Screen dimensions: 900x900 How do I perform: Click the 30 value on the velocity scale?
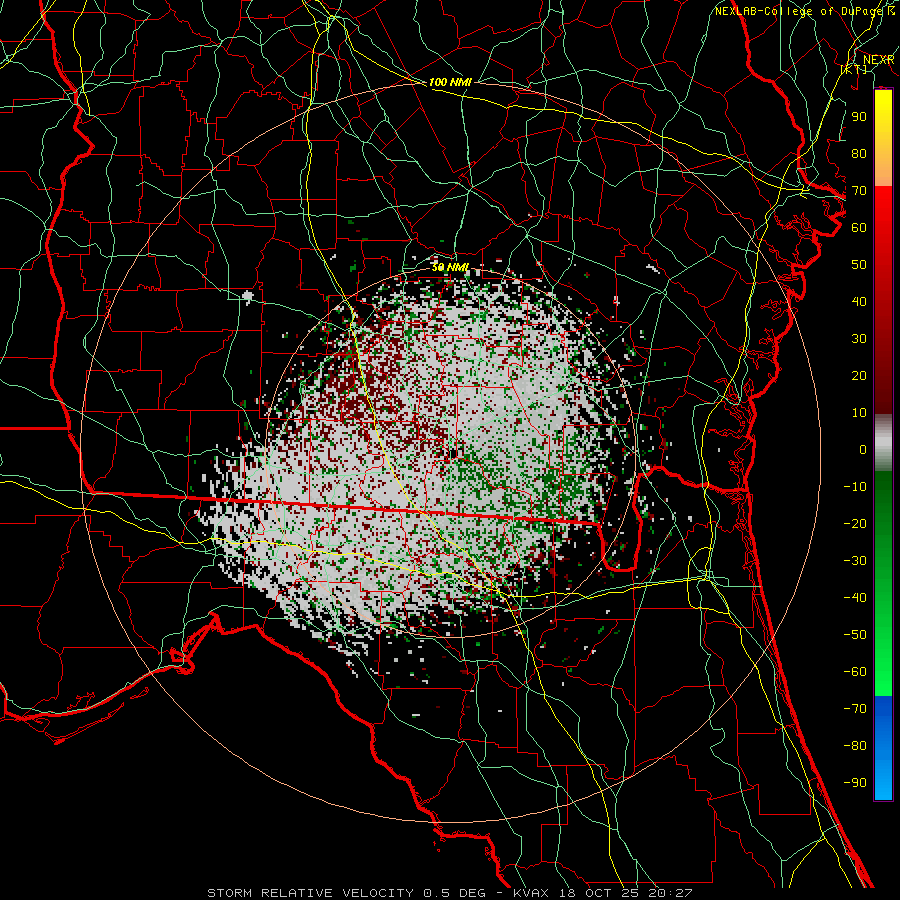[859, 339]
